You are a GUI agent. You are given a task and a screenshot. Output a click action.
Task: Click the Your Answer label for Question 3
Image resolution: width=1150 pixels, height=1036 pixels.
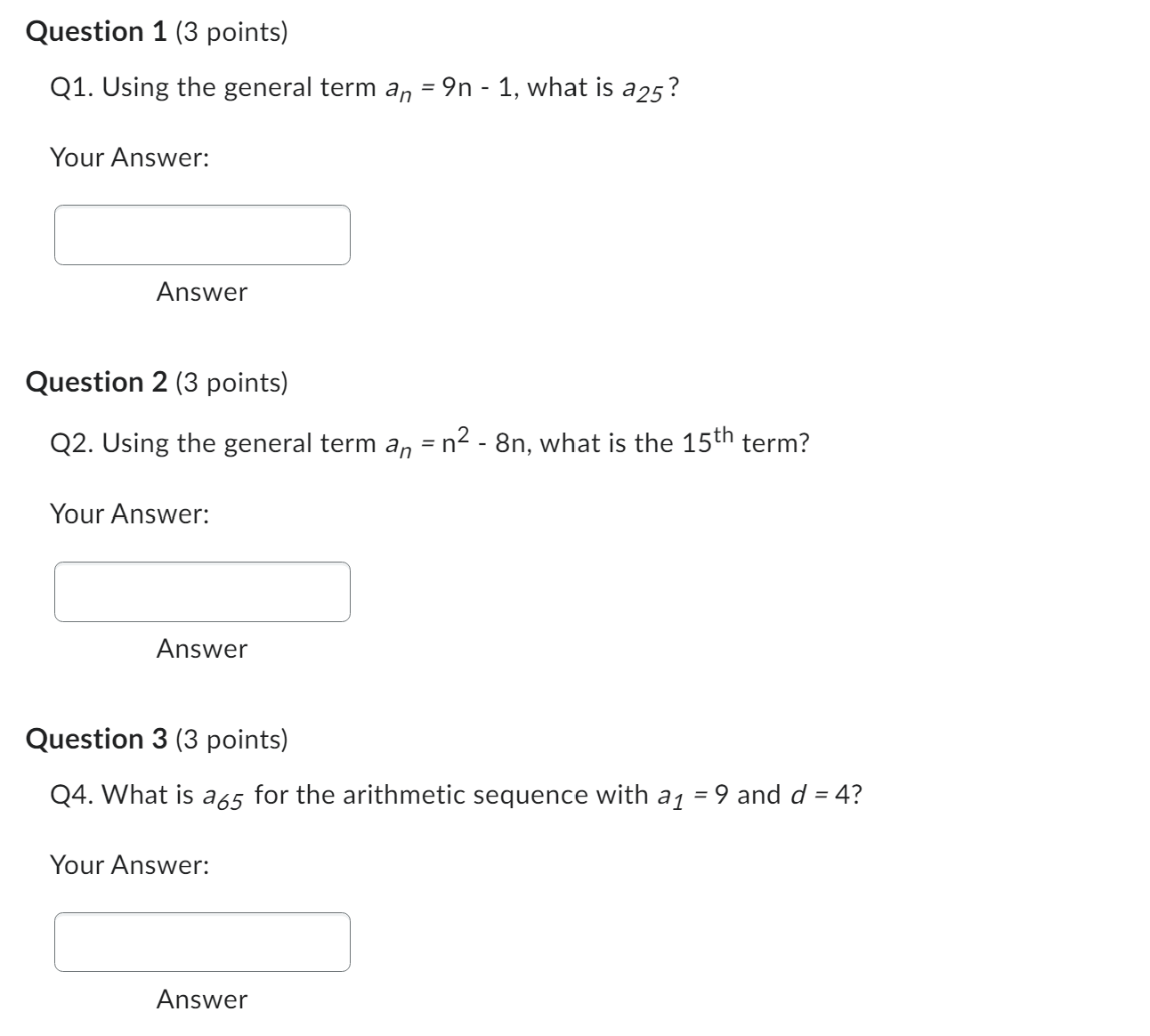coord(130,865)
